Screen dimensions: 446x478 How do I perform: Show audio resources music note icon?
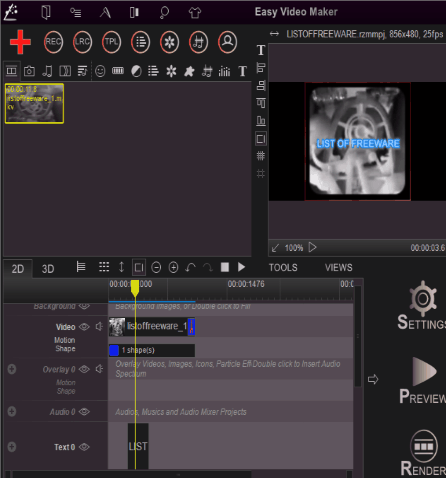click(x=47, y=71)
